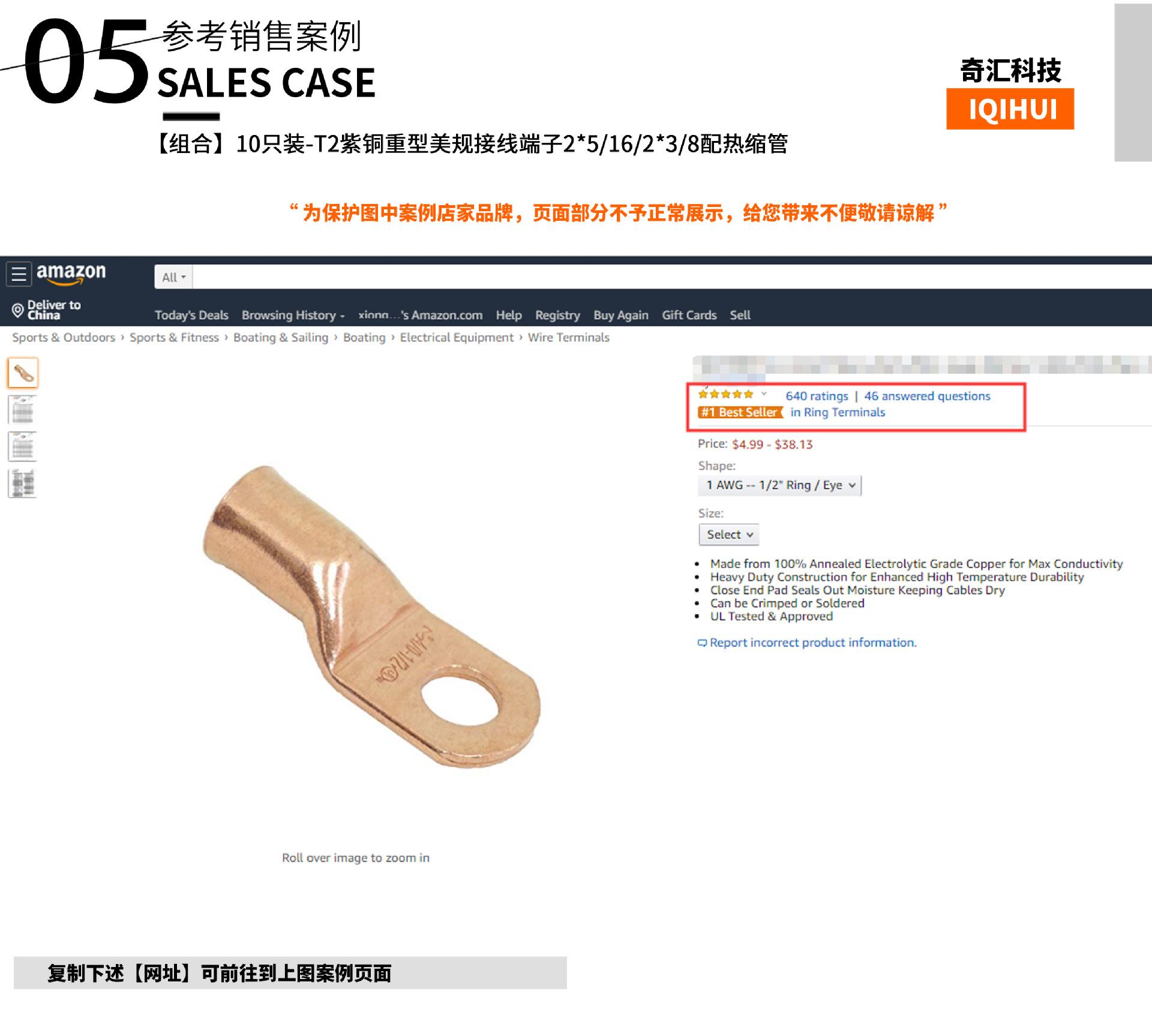Open the Browsing History menu

pos(293,315)
